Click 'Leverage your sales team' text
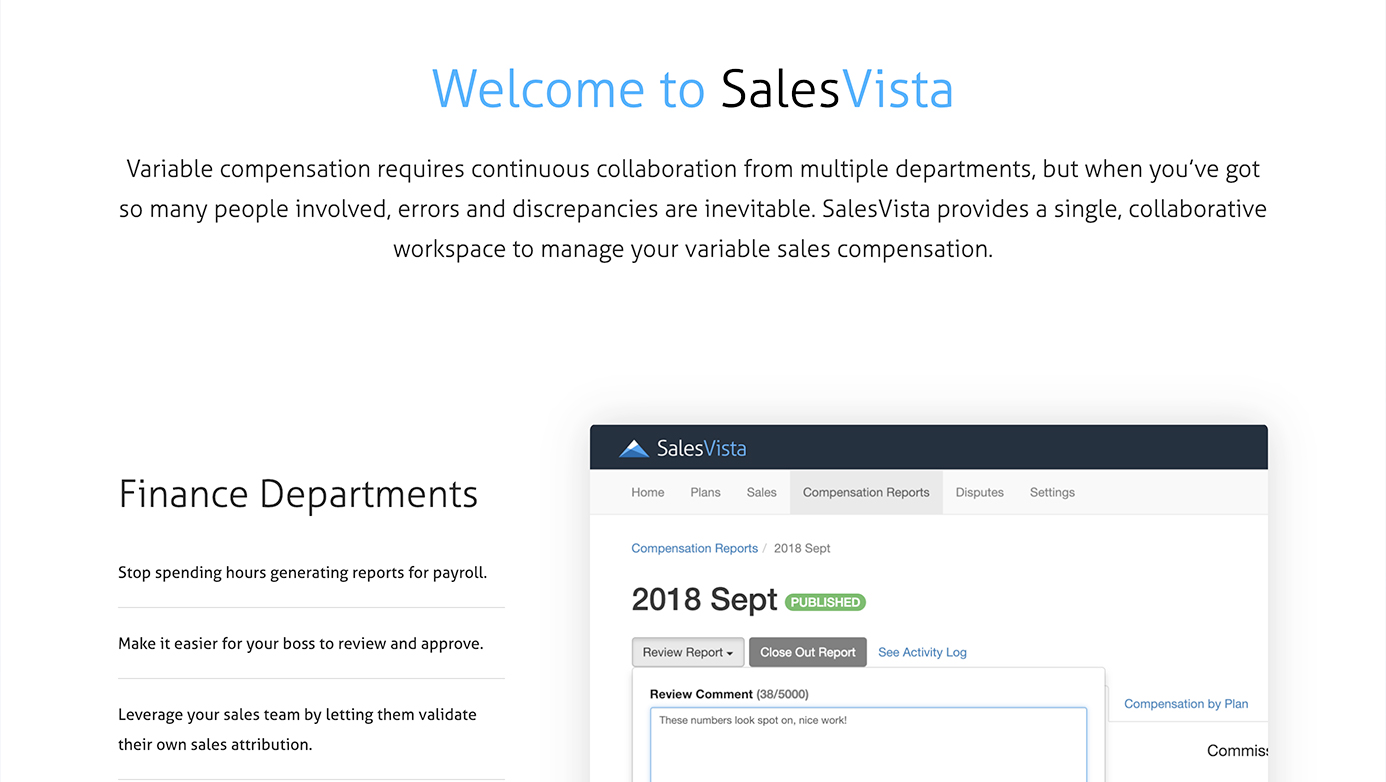This screenshot has width=1386, height=782. click(x=297, y=729)
